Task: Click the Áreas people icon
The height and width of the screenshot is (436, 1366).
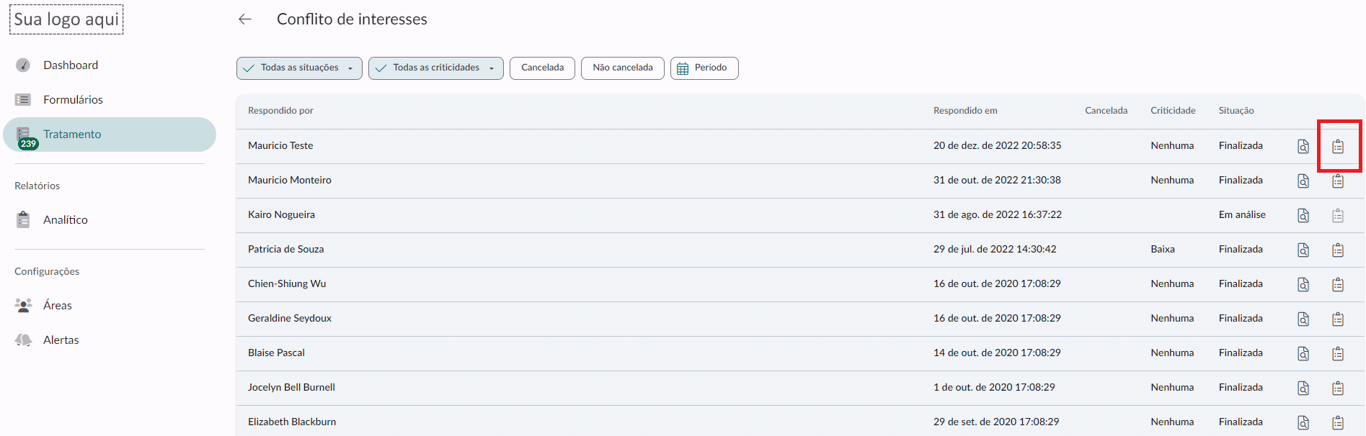Action: point(23,306)
